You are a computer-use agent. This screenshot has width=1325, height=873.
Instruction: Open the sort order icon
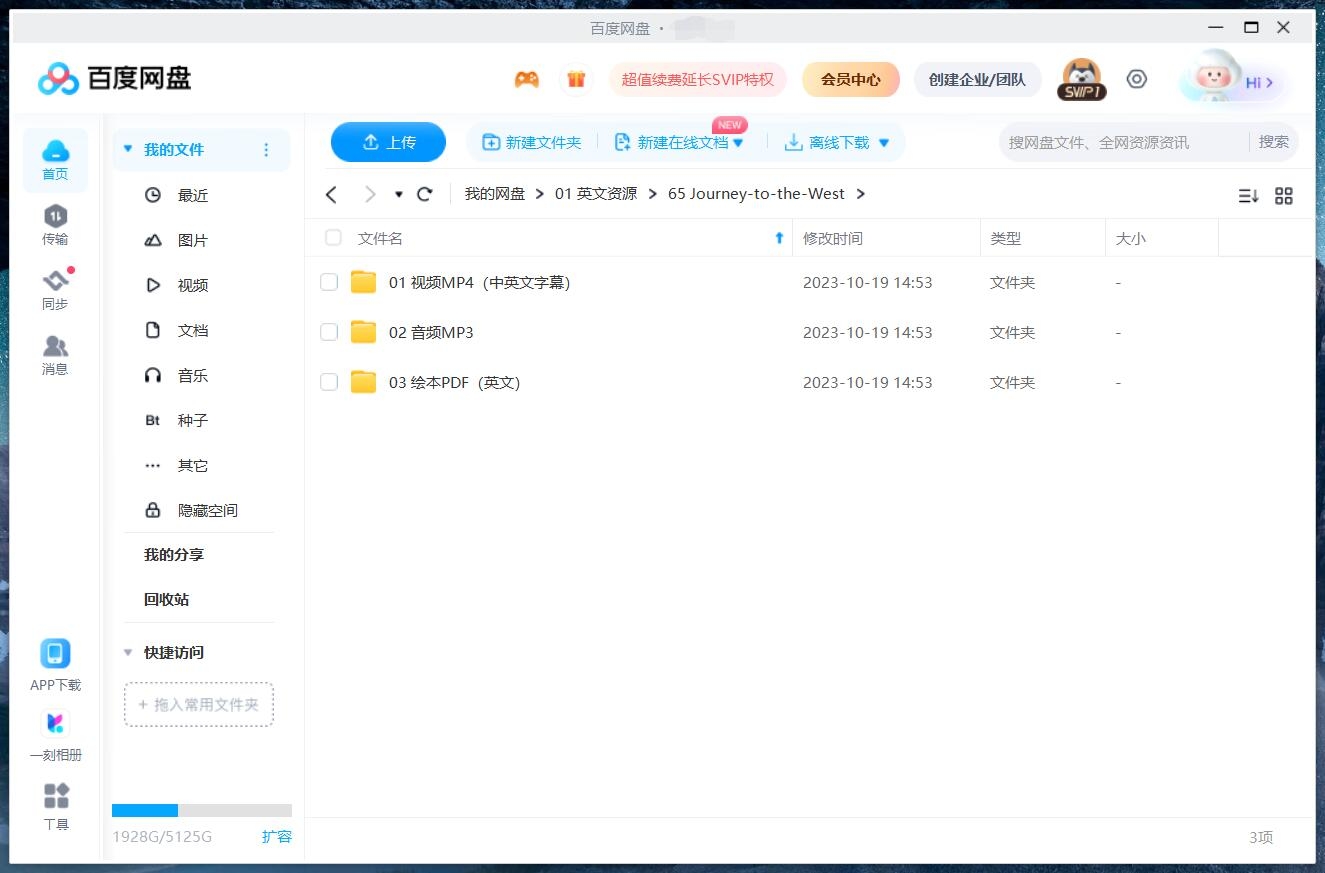(x=1247, y=195)
